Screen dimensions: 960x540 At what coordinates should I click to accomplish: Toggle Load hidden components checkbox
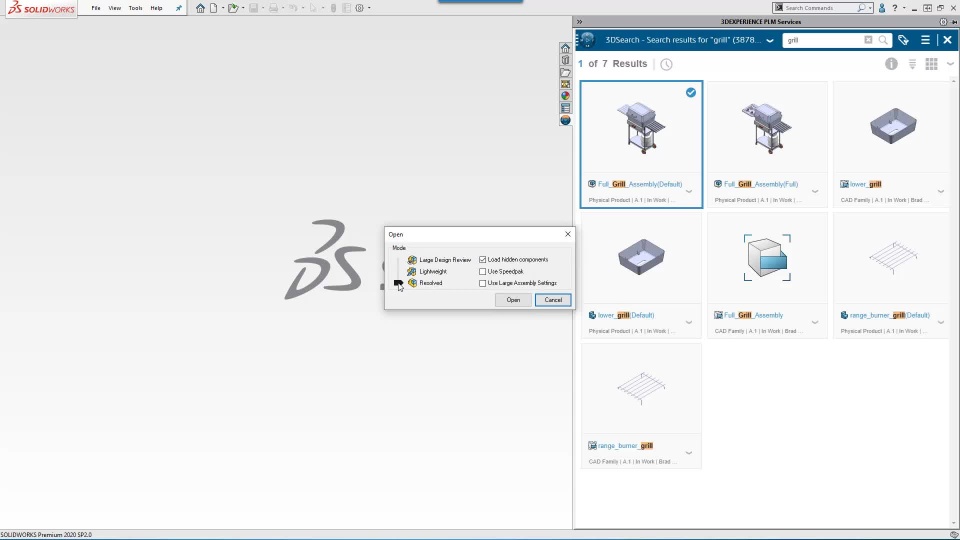point(482,260)
